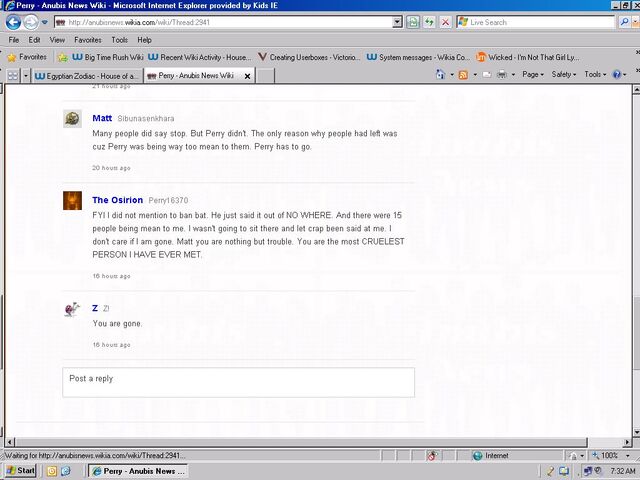Click the red Stop loading icon

(445, 22)
